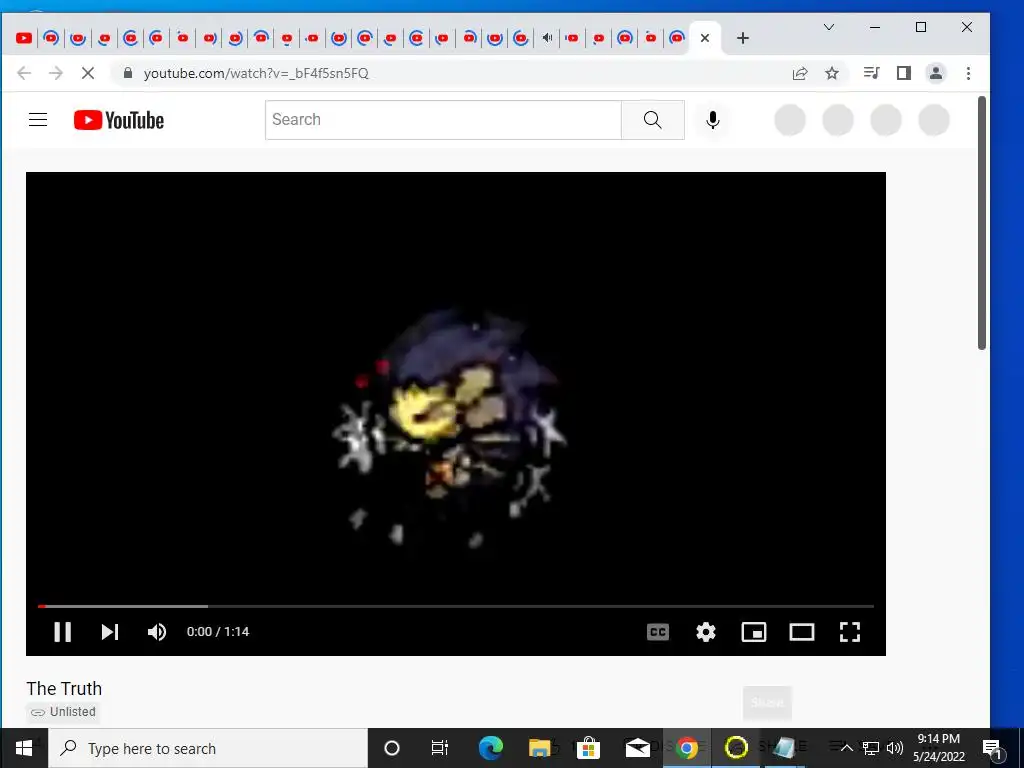Stop loading the page
The width and height of the screenshot is (1024, 768).
[x=88, y=73]
